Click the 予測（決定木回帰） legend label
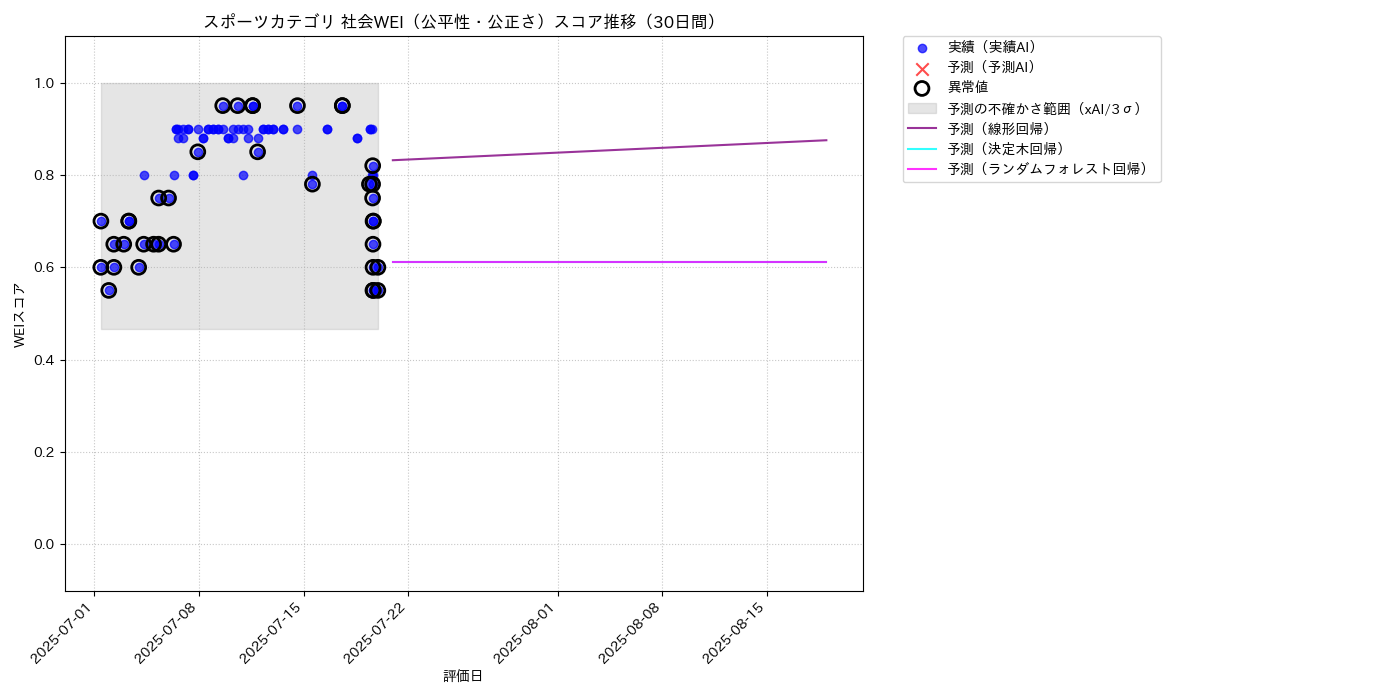 [1010, 149]
